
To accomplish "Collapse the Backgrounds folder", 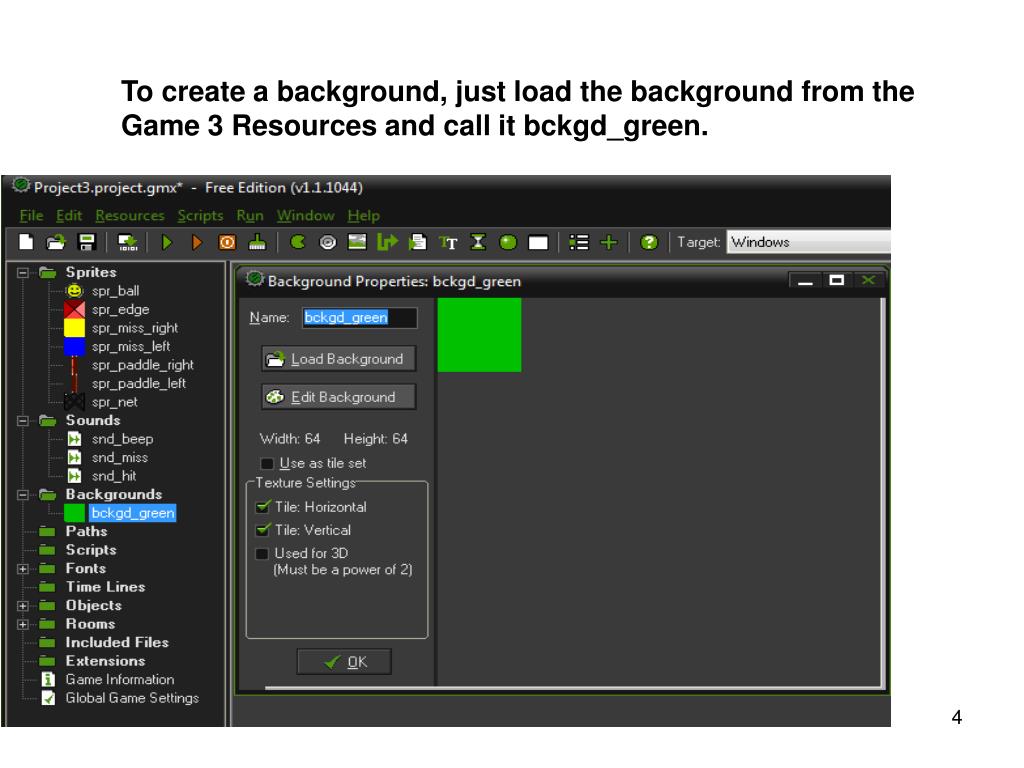I will [x=23, y=494].
